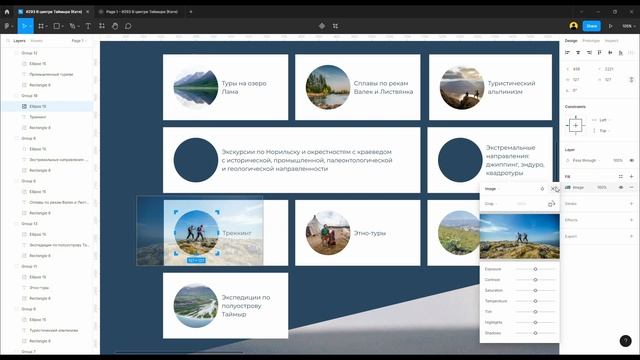640x360 pixels.
Task: Add a stroke via Stroke plus
Action: click(631, 204)
